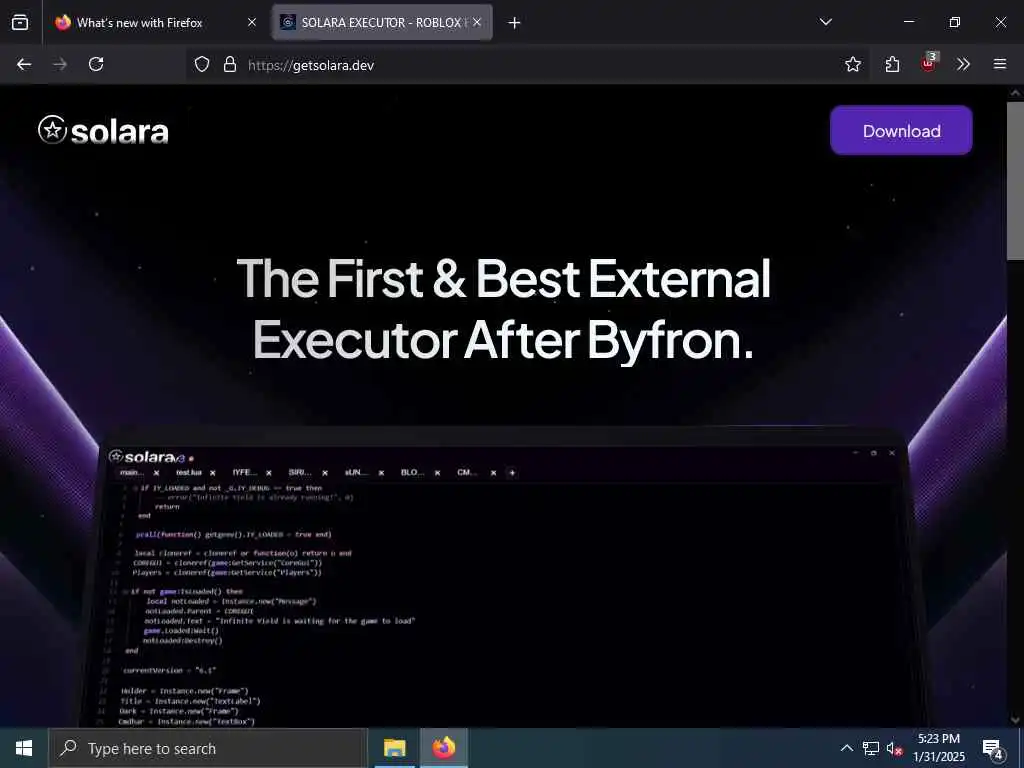
Task: Open Firefox application hamburger menu
Action: [x=1000, y=64]
